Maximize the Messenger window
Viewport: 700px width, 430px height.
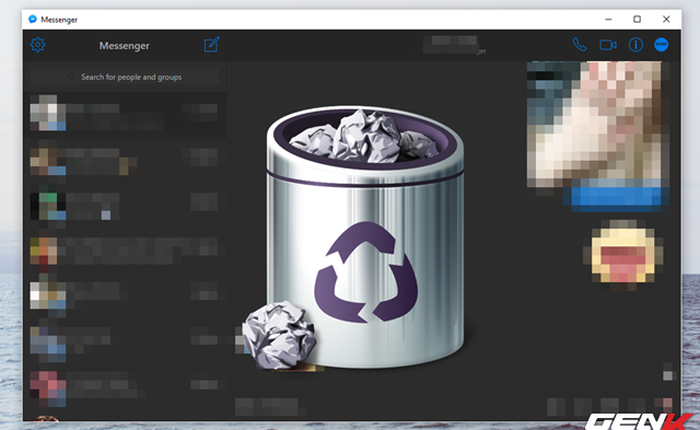[637, 19]
